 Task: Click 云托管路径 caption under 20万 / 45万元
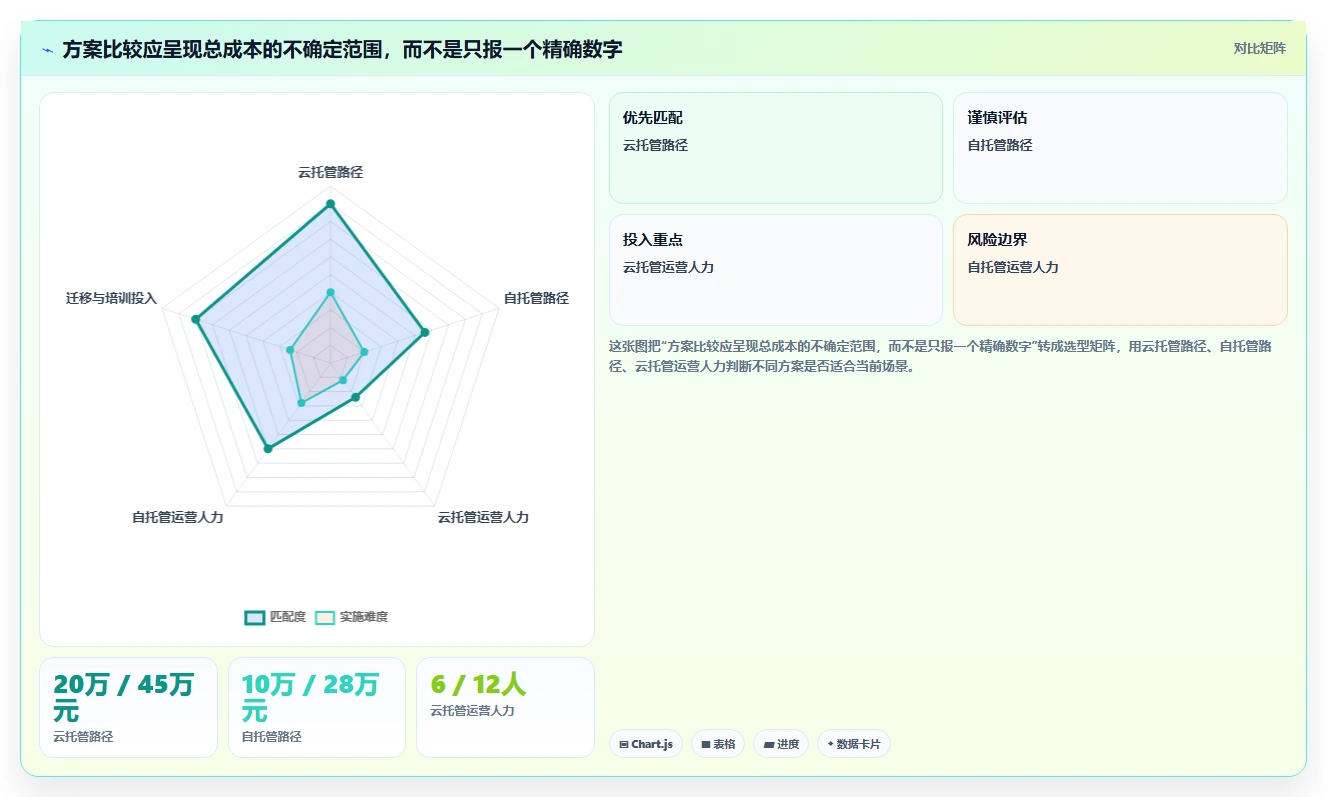click(x=83, y=737)
